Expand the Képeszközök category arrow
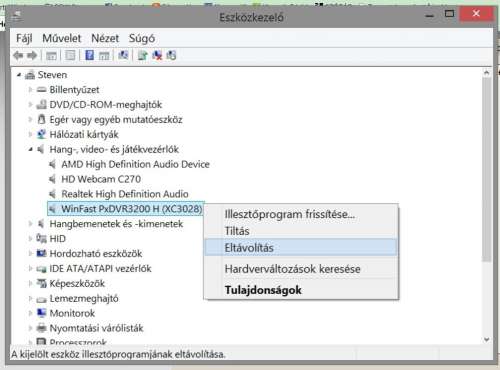The width and height of the screenshot is (500, 370). pyautogui.click(x=30, y=283)
